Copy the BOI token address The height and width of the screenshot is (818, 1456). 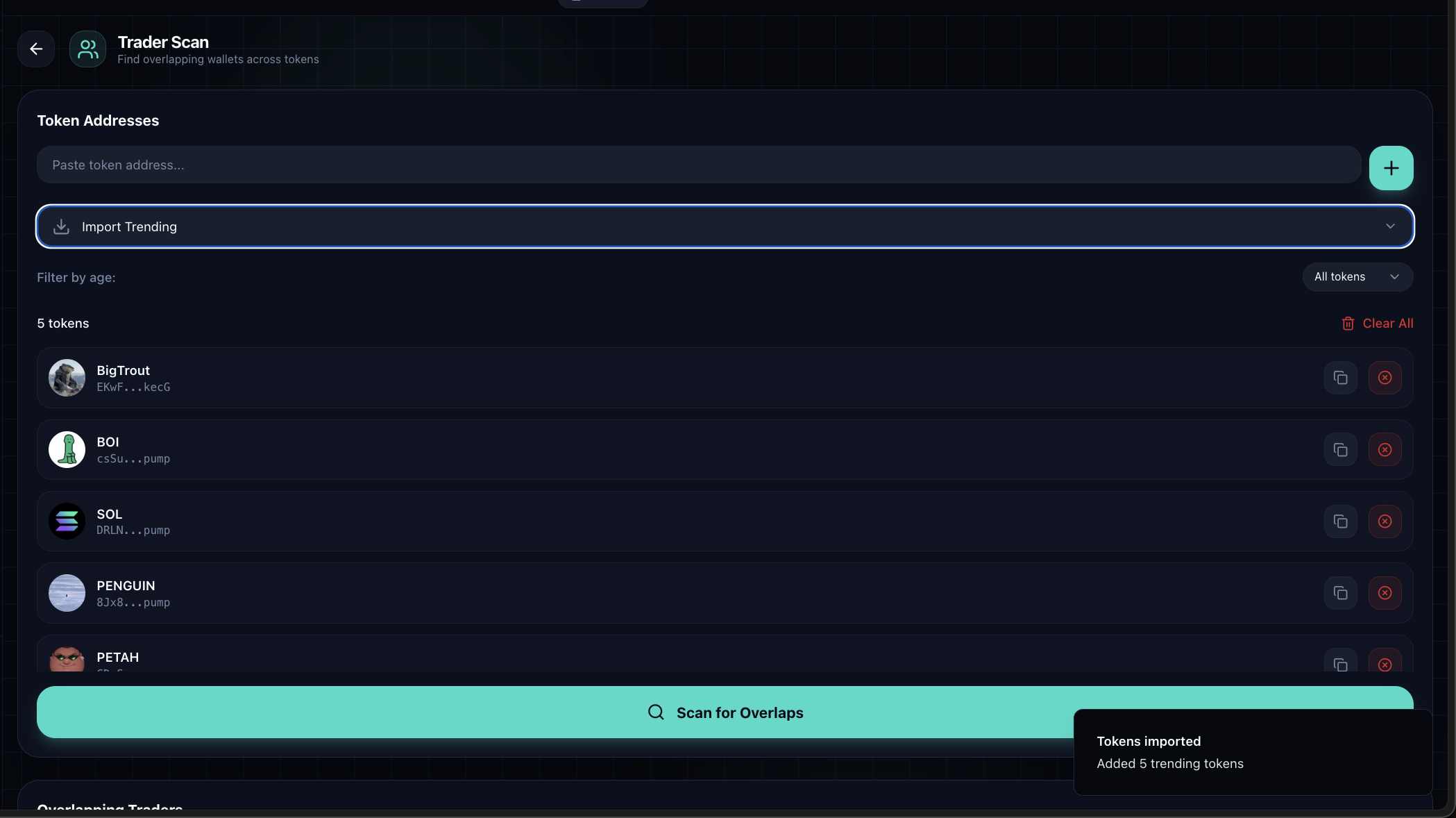click(x=1340, y=449)
